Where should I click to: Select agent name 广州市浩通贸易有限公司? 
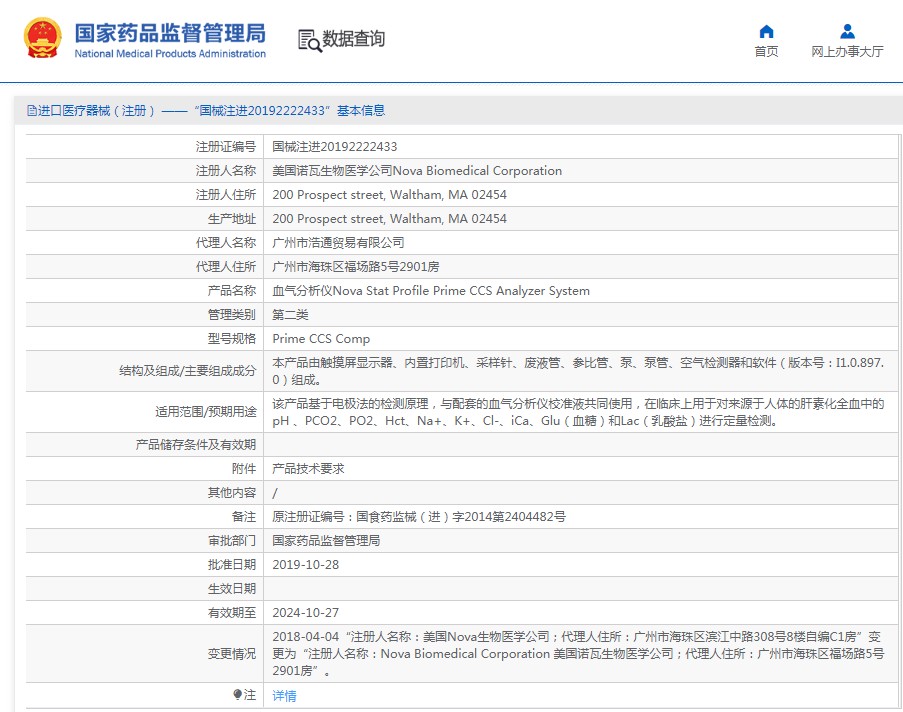click(338, 243)
